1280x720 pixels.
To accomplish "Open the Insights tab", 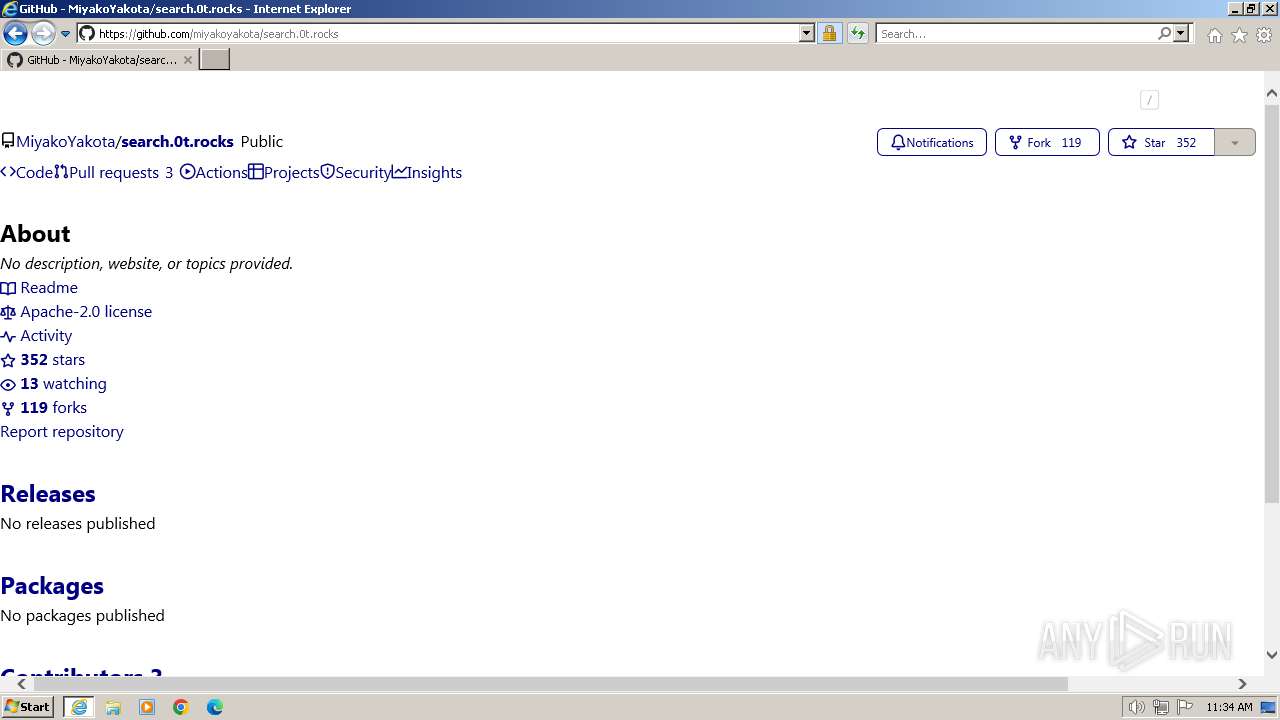I will [x=427, y=172].
